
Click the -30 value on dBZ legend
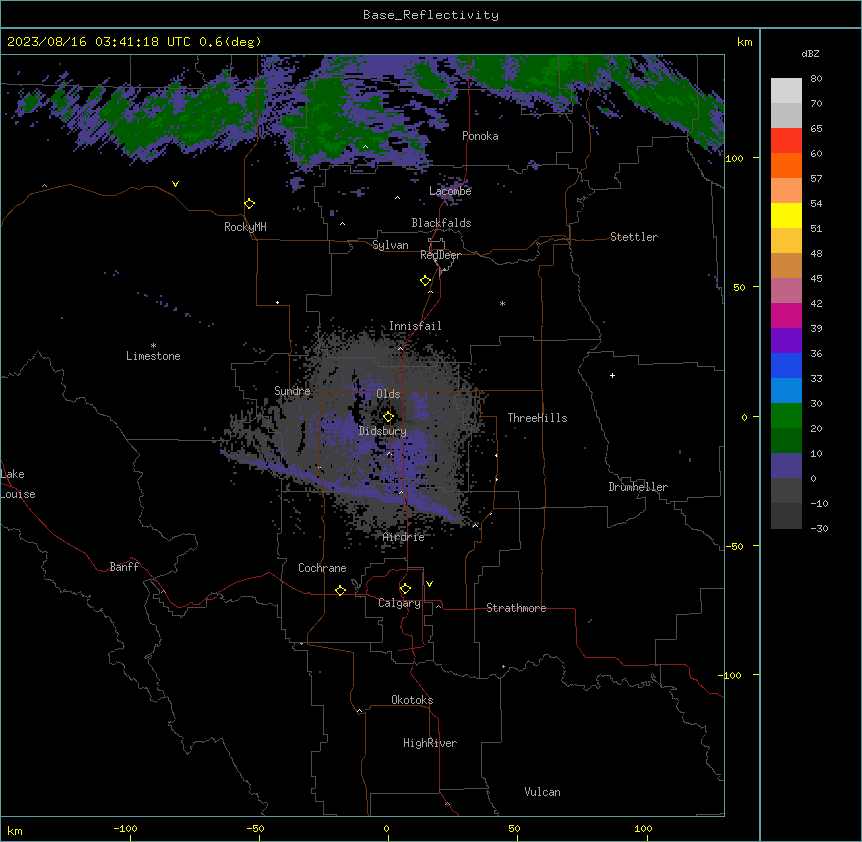[x=819, y=528]
